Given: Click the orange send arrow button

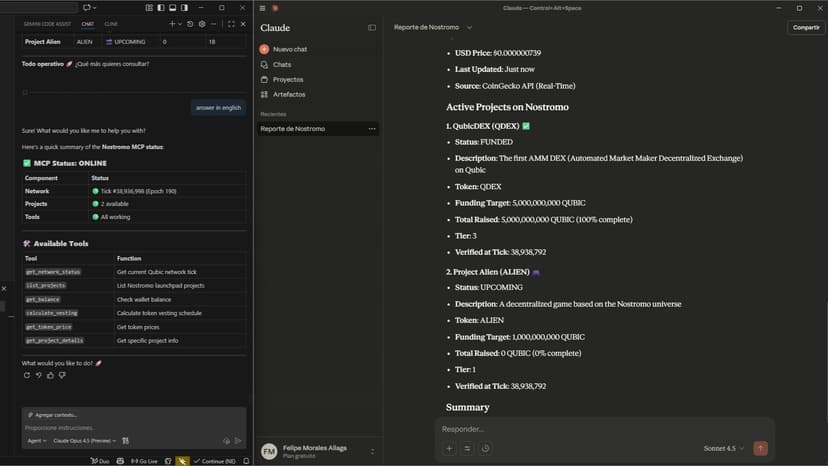Looking at the screenshot, I should (760, 449).
